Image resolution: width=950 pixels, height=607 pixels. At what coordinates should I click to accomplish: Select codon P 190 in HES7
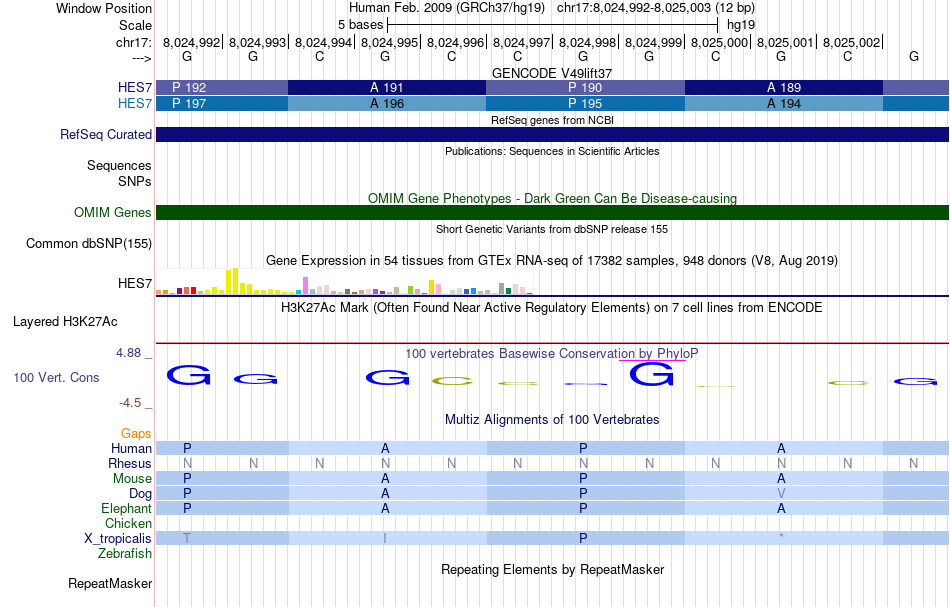585,87
